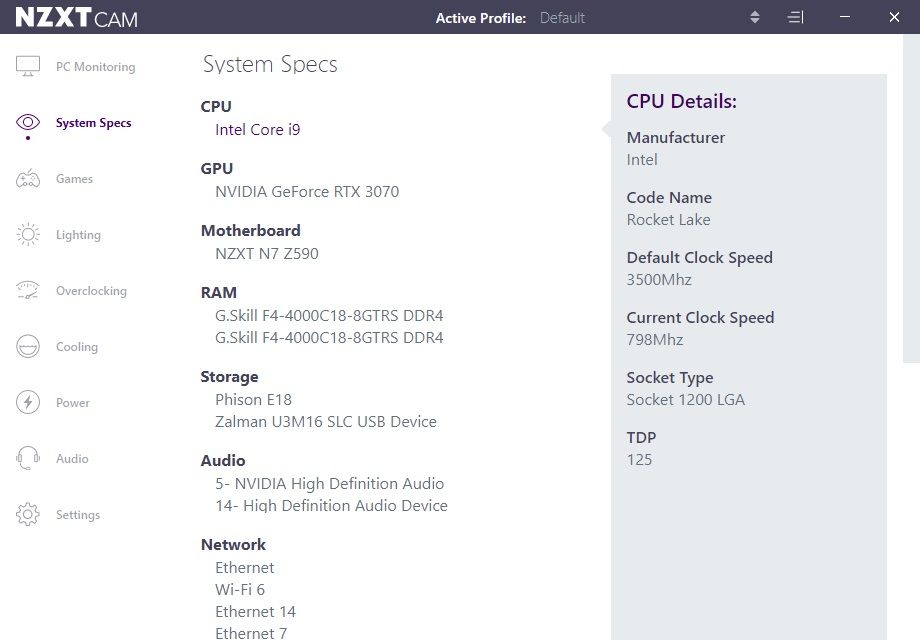
Task: Select NZXT N7 Z590 motherboard entry
Action: (267, 253)
